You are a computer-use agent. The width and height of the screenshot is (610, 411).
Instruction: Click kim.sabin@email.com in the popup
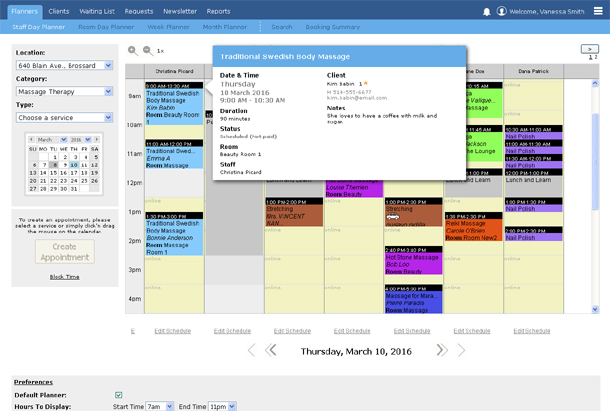coord(357,98)
